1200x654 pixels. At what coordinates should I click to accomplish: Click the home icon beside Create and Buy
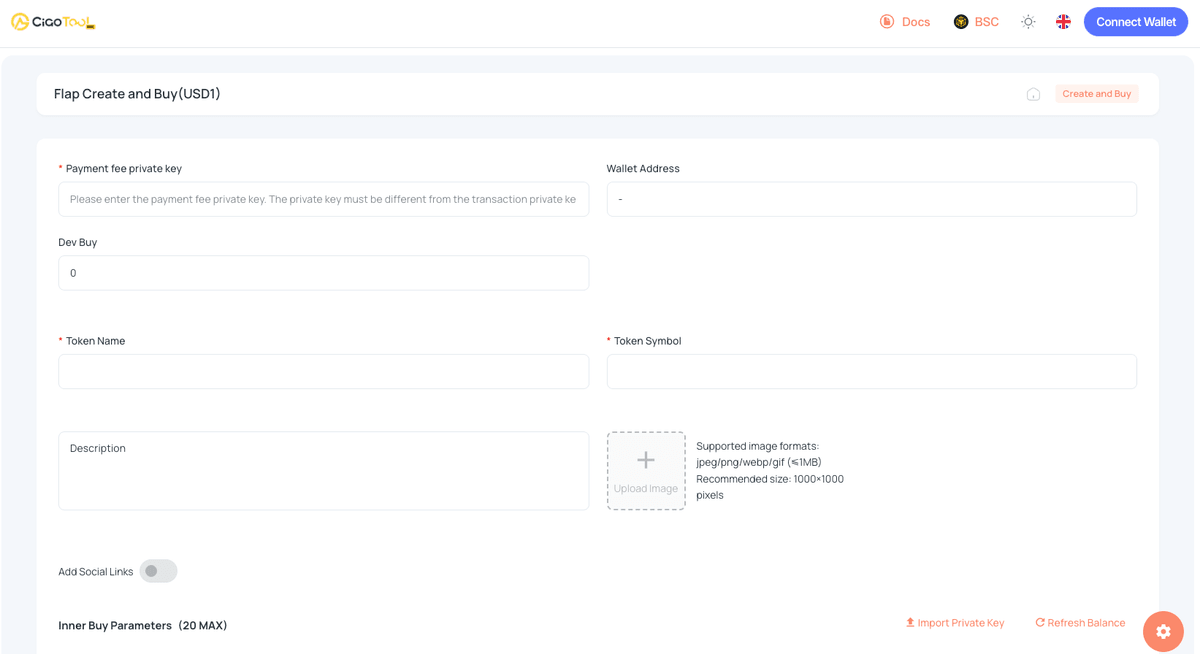(1033, 94)
